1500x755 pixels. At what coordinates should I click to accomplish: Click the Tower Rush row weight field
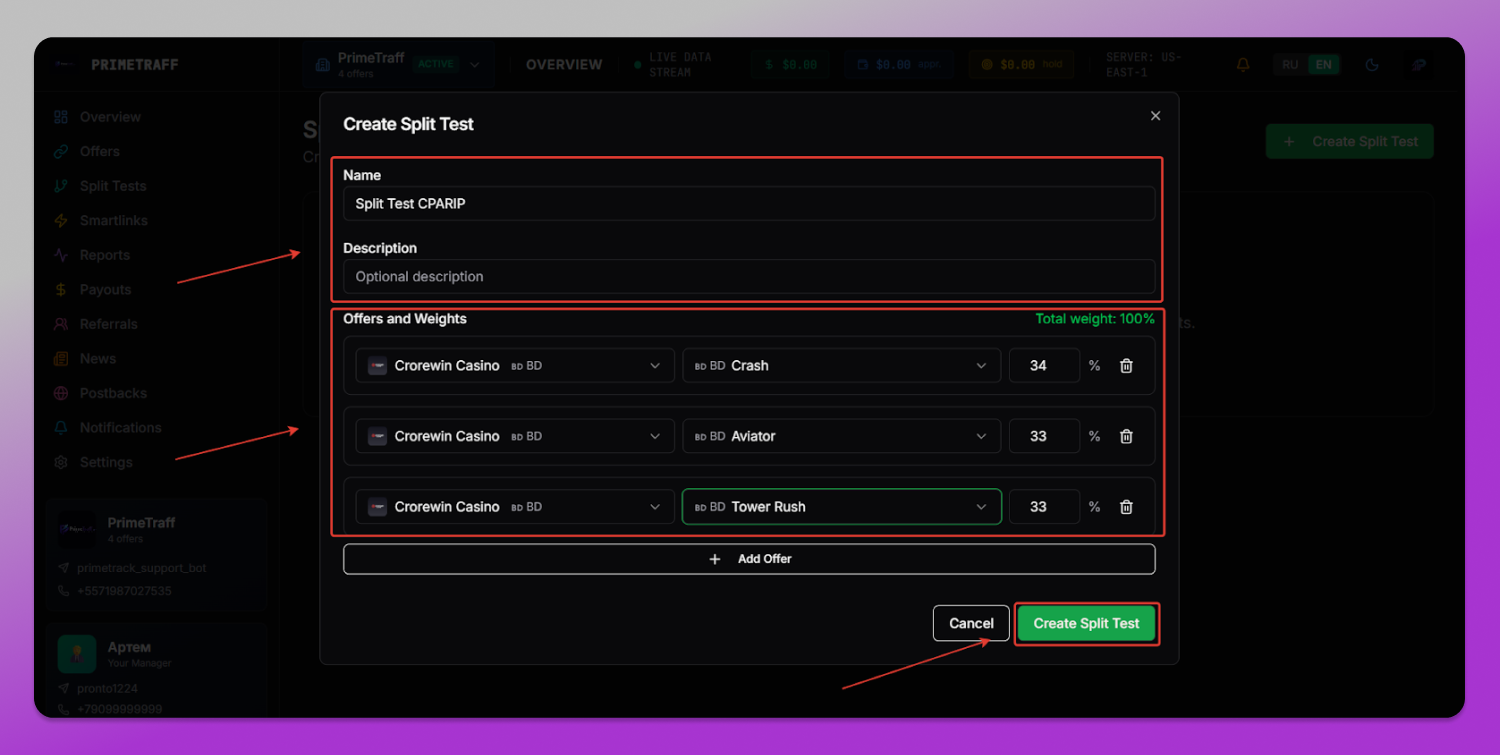pos(1044,507)
